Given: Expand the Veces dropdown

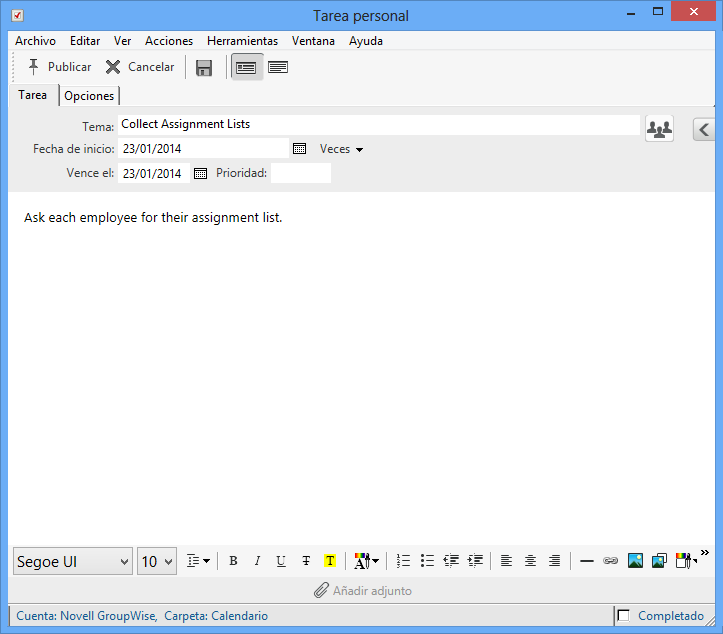Looking at the screenshot, I should (341, 149).
